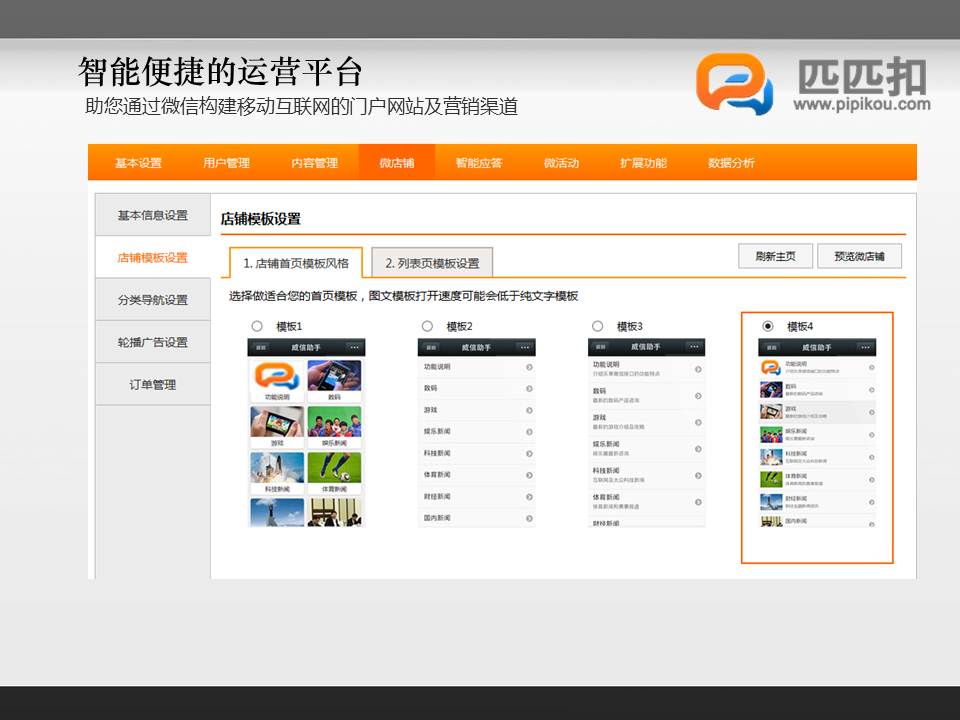Click the 数码 phone image in 模板1

334,376
